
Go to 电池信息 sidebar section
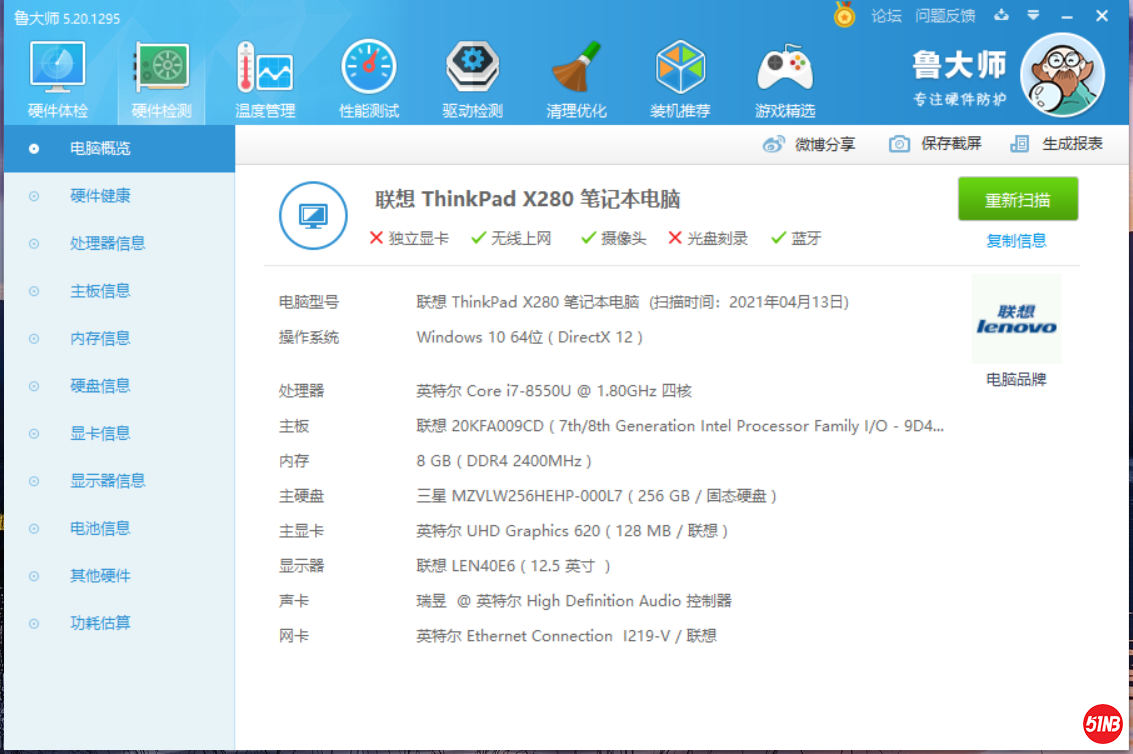pos(100,528)
